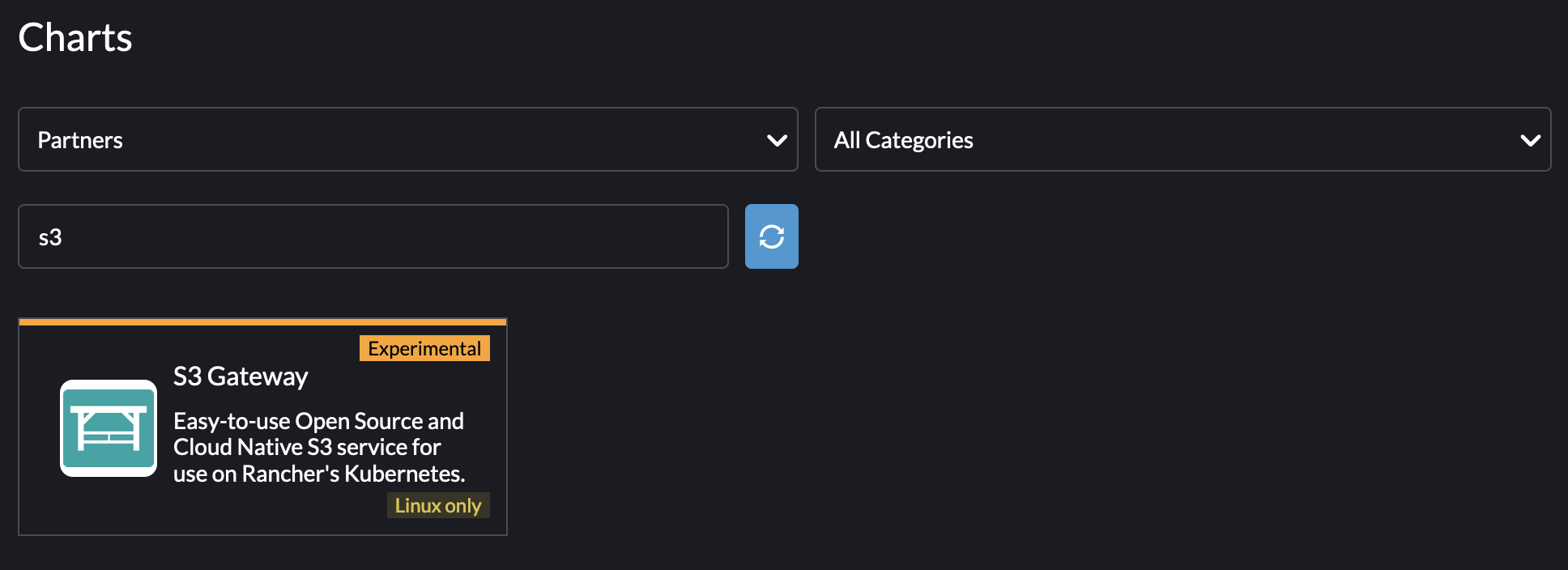Click the "s3" text in filter box
The height and width of the screenshot is (570, 1568).
click(50, 237)
